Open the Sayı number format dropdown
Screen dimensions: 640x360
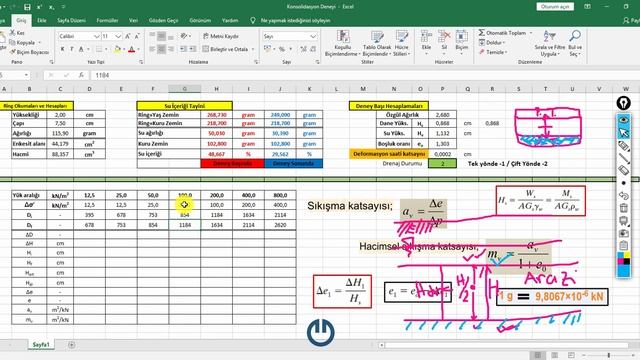click(313, 36)
